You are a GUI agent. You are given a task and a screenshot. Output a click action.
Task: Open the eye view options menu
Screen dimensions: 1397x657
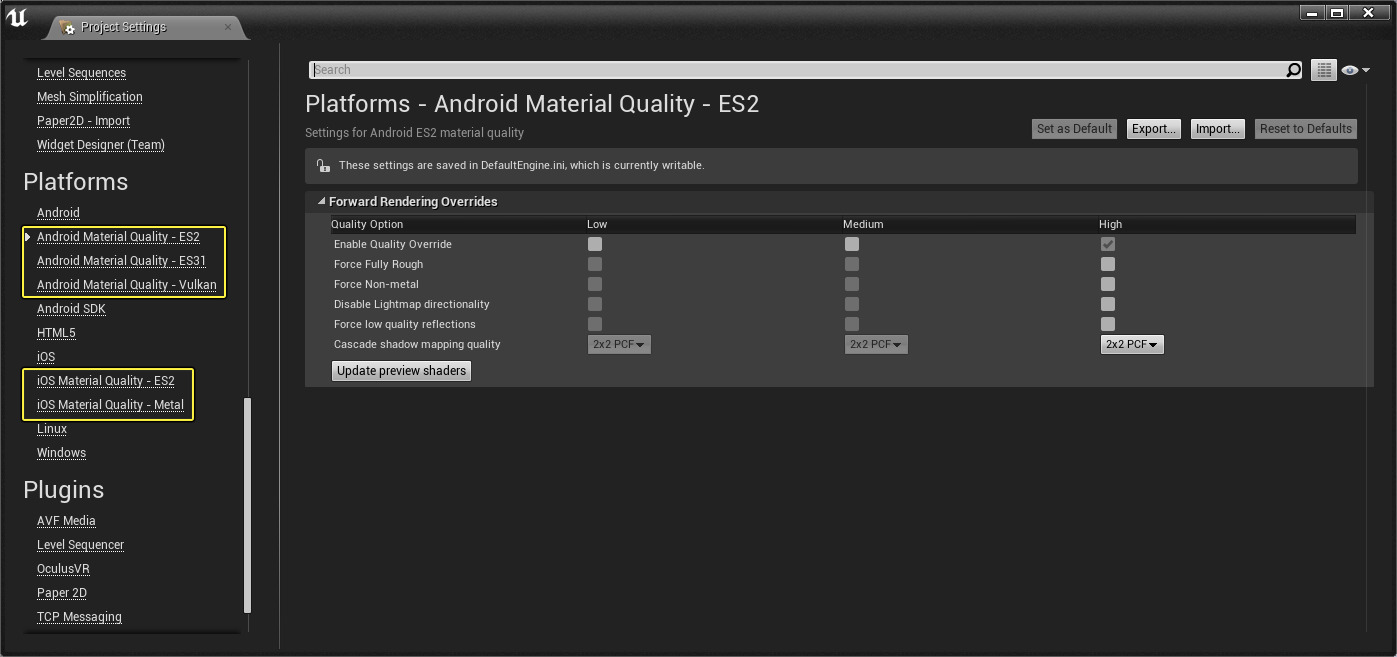coord(1355,70)
